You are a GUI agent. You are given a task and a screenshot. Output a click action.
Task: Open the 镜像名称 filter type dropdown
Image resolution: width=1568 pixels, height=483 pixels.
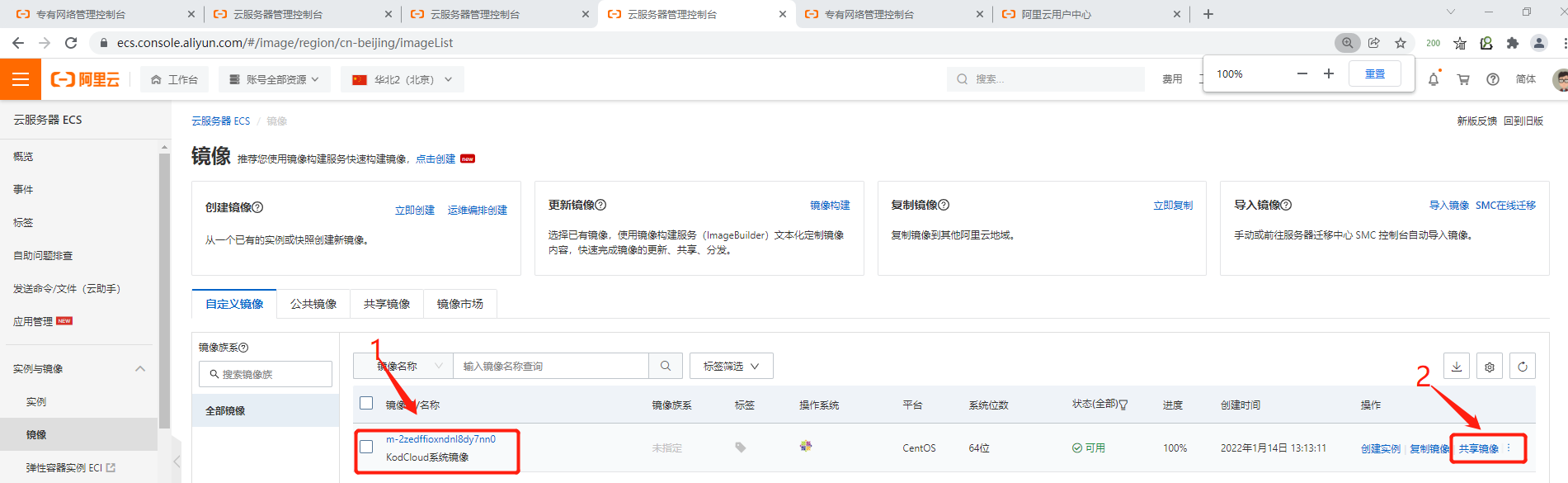(403, 366)
